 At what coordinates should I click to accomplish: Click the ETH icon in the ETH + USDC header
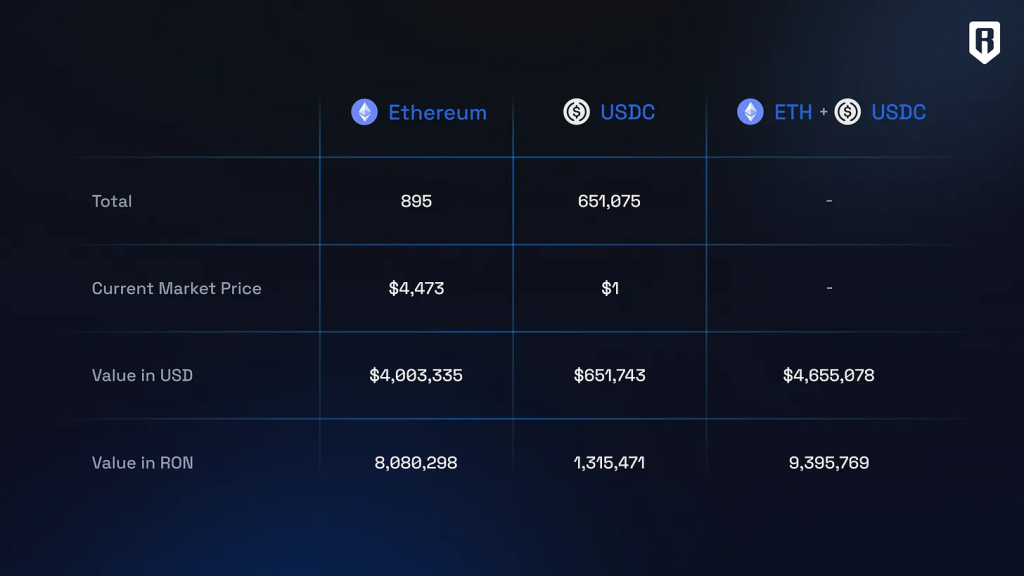click(750, 112)
